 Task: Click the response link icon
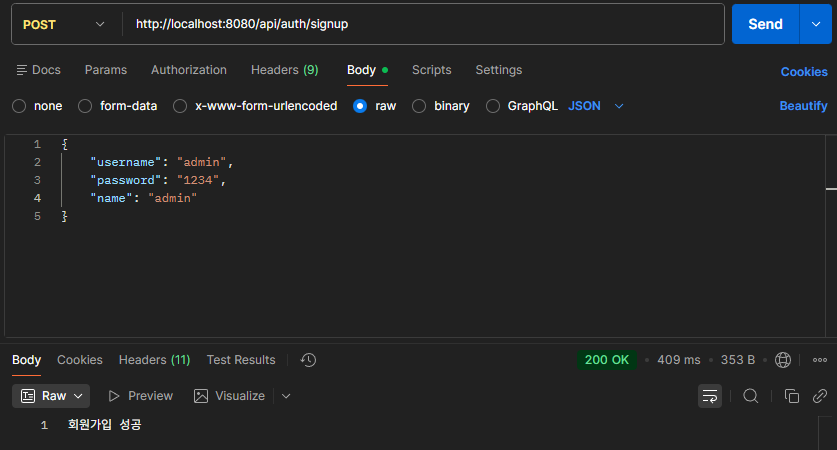pyautogui.click(x=820, y=396)
